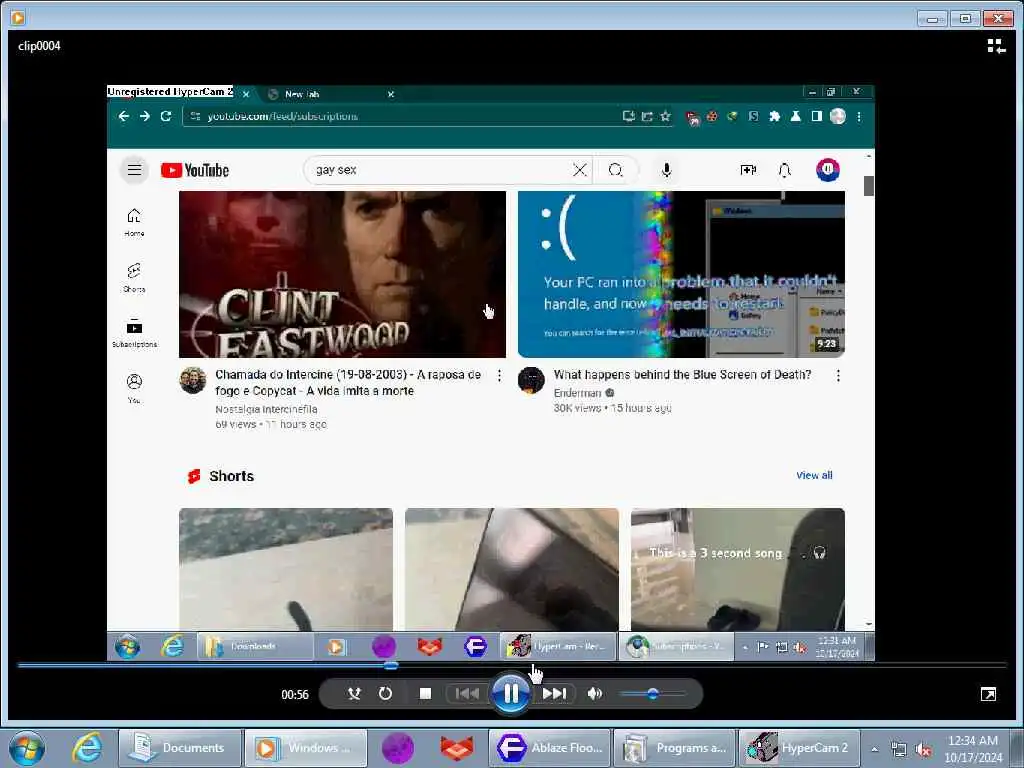Screen dimensions: 1024x768
Task: Switch to Windows Media Player taskbar button
Action: (305, 748)
